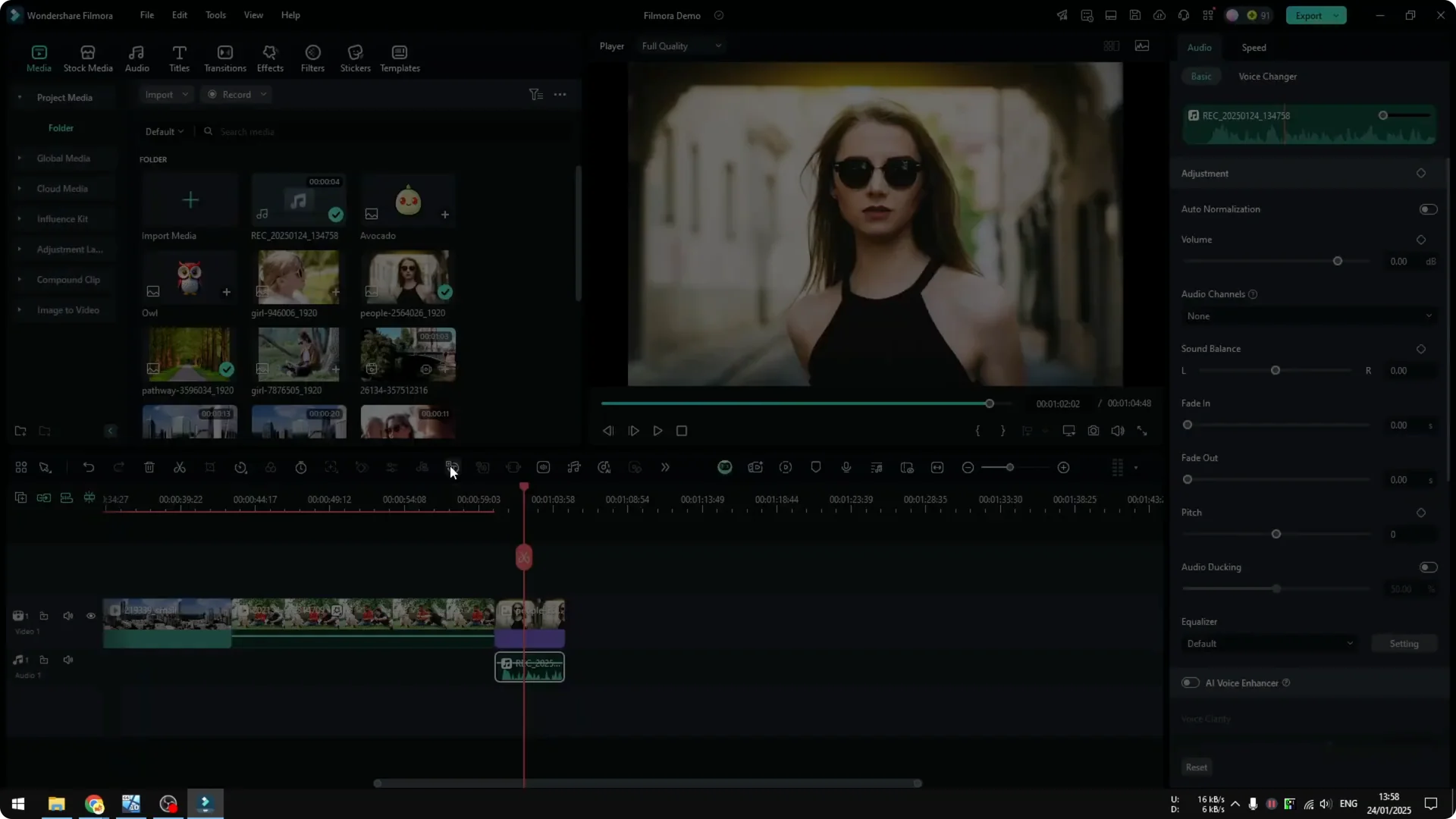Image resolution: width=1456 pixels, height=819 pixels.
Task: Click the Reset button
Action: point(1196,767)
